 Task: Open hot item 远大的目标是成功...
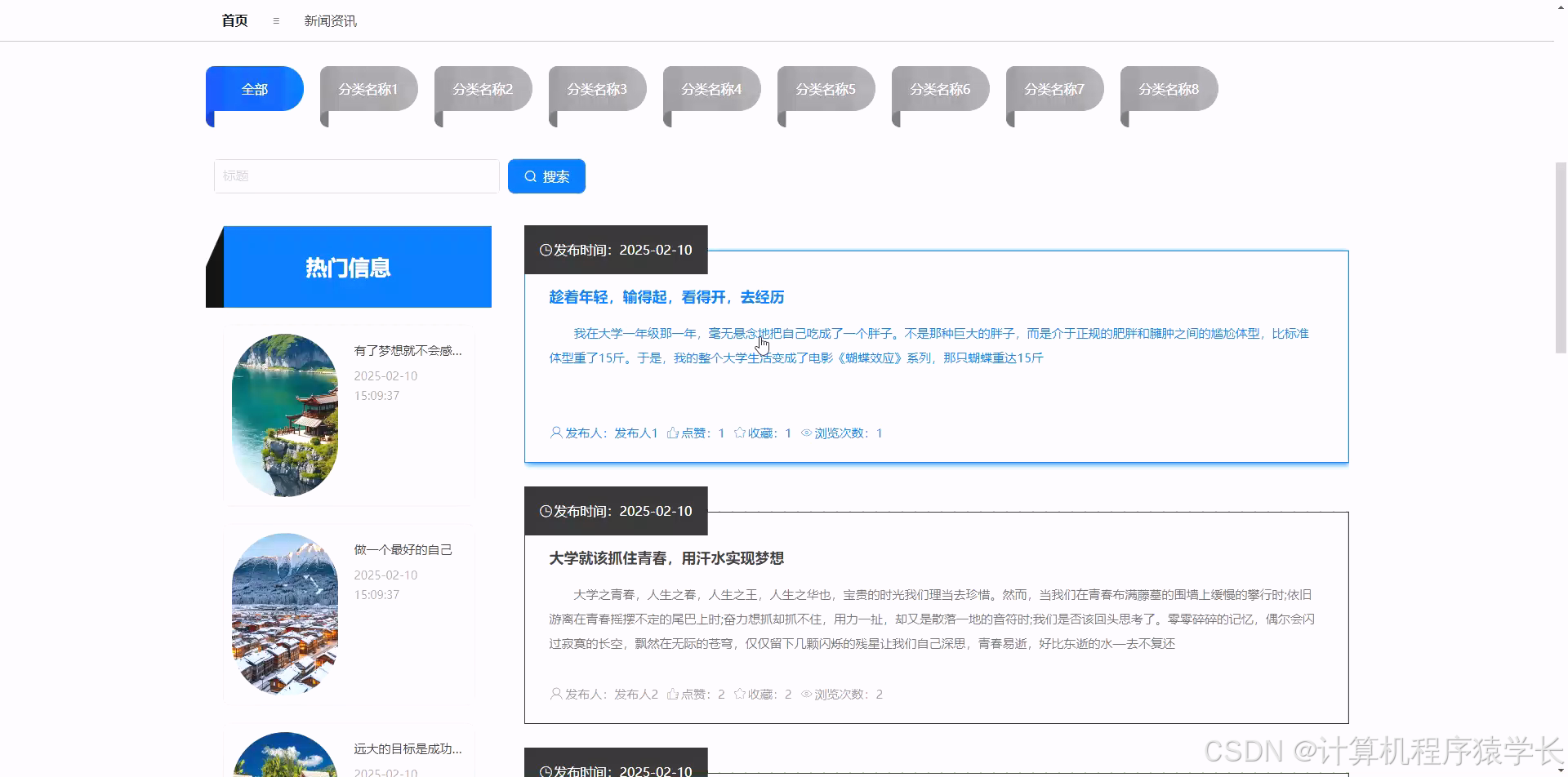point(408,748)
